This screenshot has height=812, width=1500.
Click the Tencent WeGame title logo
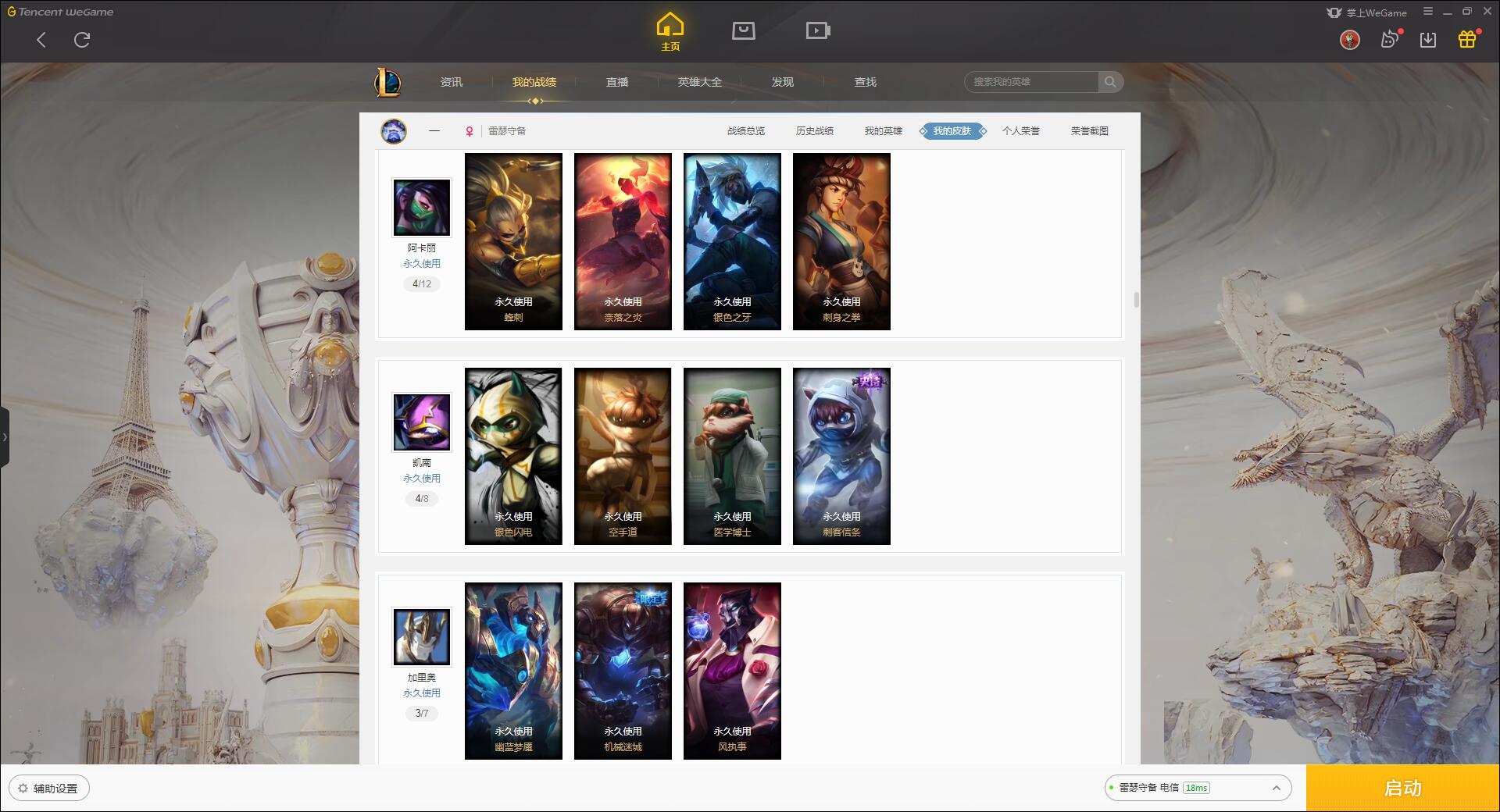[x=61, y=12]
